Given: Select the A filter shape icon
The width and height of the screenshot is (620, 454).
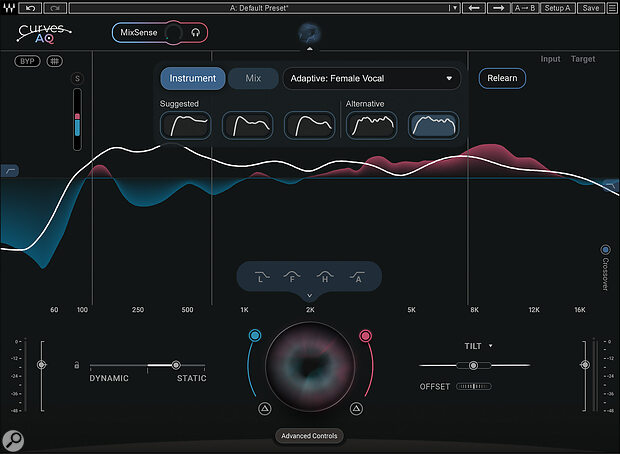Looking at the screenshot, I should pyautogui.click(x=355, y=277).
